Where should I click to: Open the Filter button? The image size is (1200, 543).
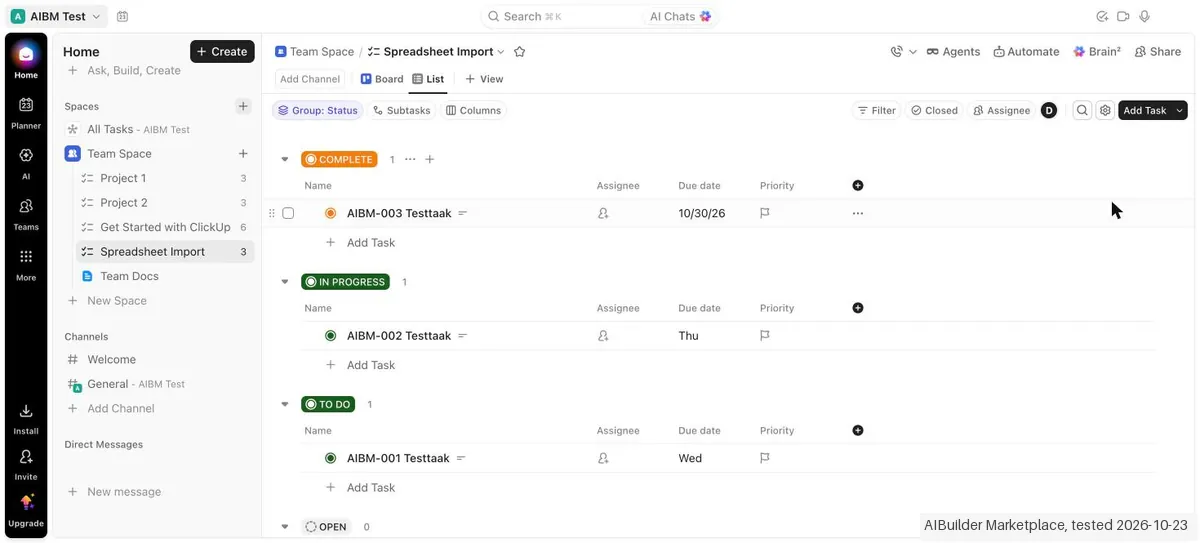(x=876, y=110)
